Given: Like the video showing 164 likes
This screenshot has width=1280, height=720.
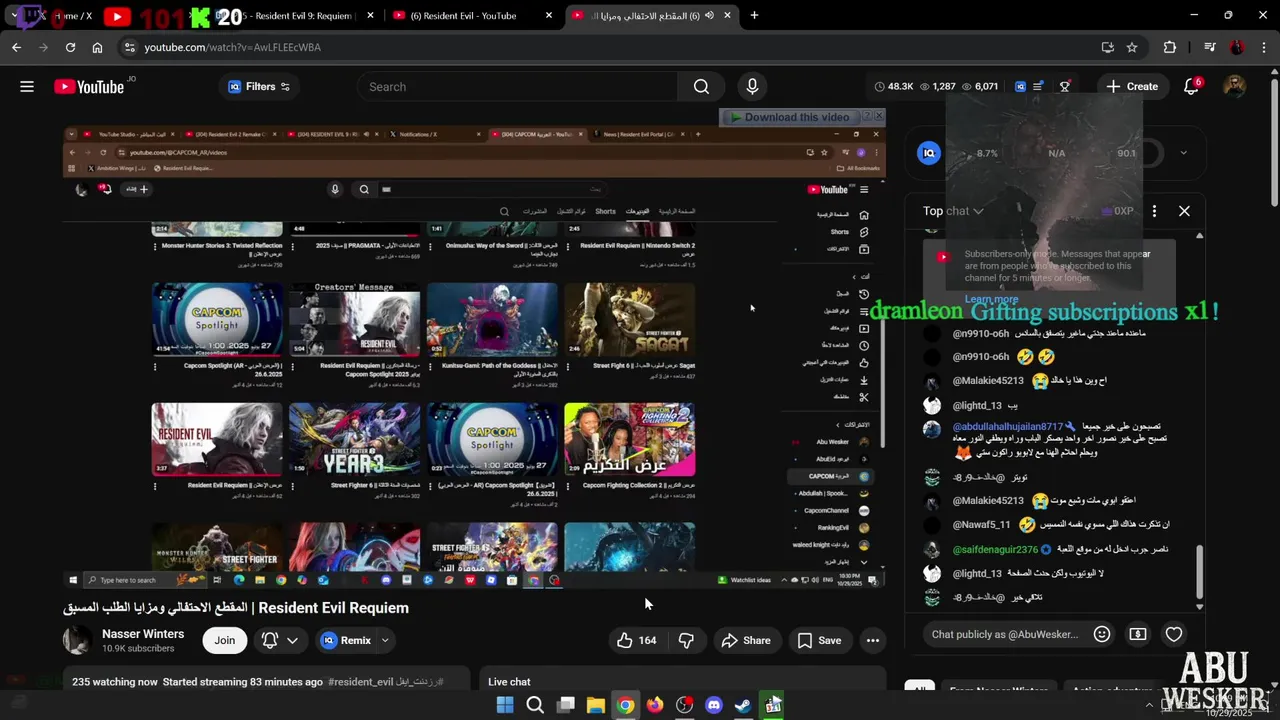Looking at the screenshot, I should pyautogui.click(x=637, y=641).
